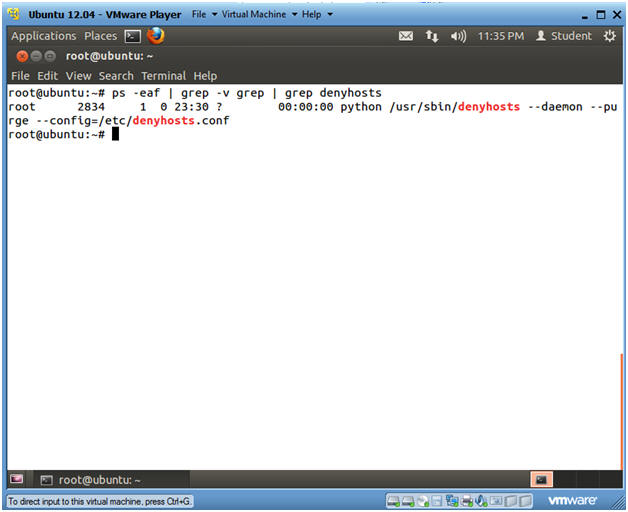Click the 'ps -eaf' command text

[136, 93]
